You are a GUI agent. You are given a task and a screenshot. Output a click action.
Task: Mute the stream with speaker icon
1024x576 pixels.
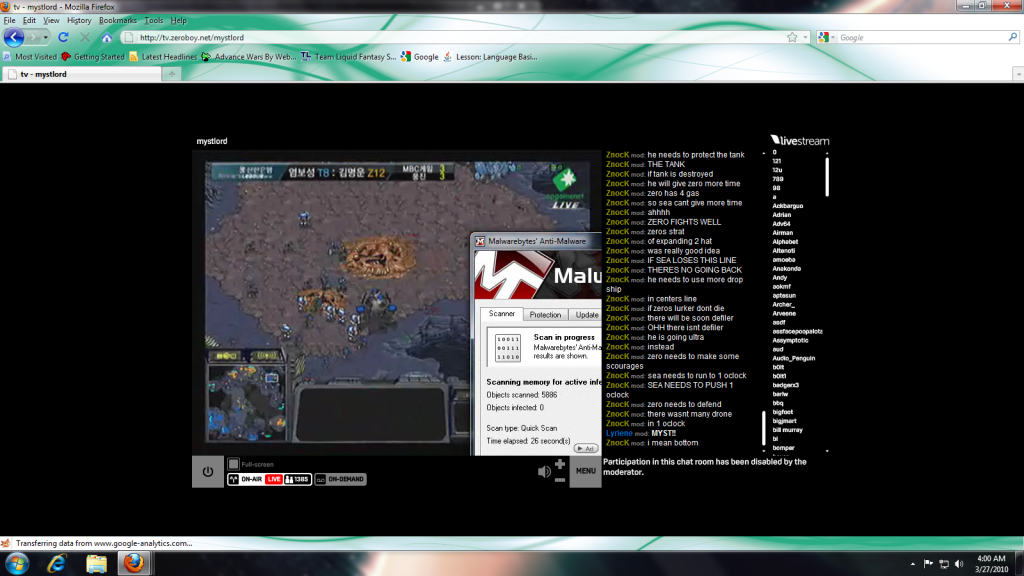[544, 471]
